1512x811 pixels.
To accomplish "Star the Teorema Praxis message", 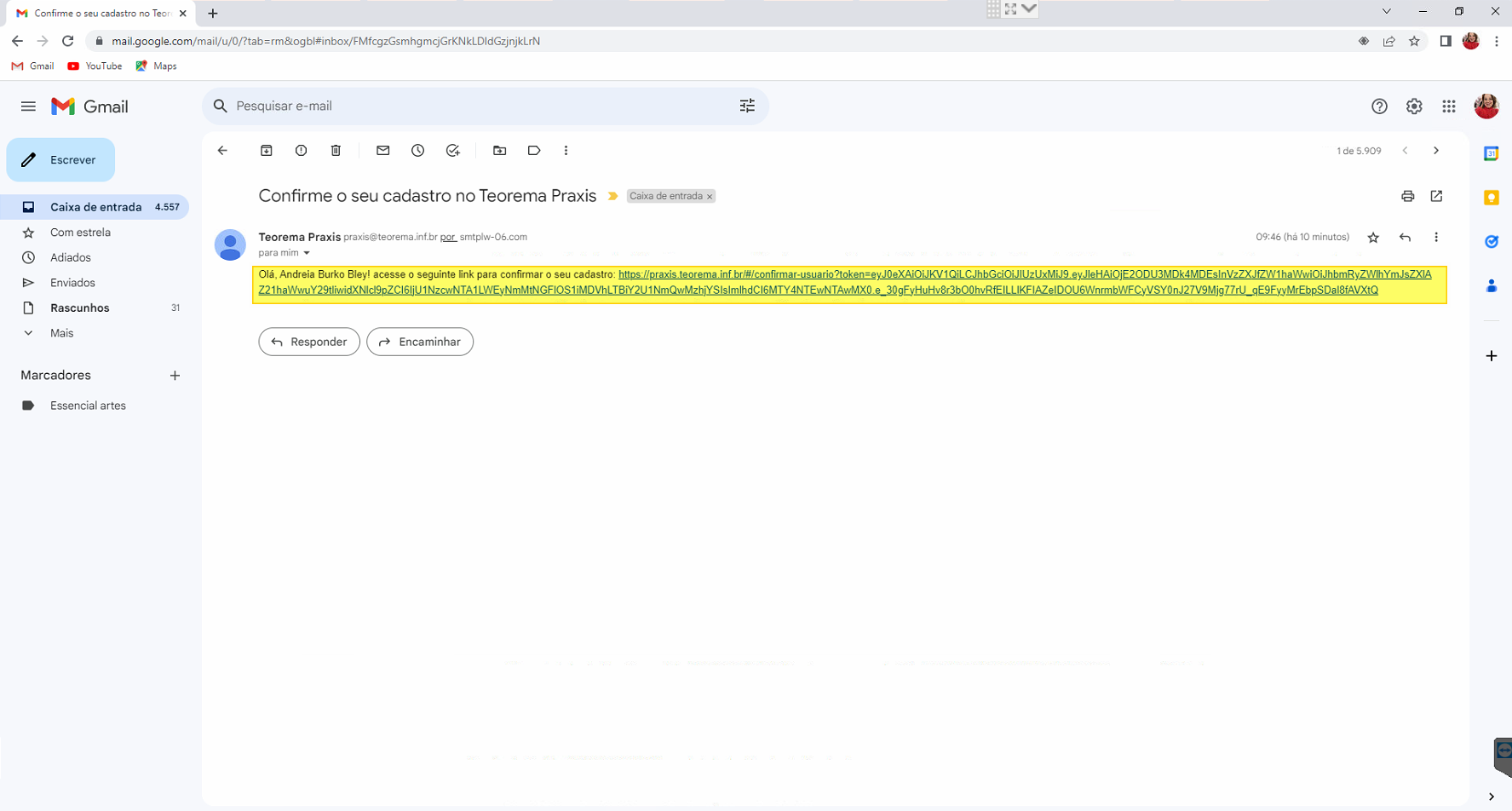I will click(x=1373, y=238).
